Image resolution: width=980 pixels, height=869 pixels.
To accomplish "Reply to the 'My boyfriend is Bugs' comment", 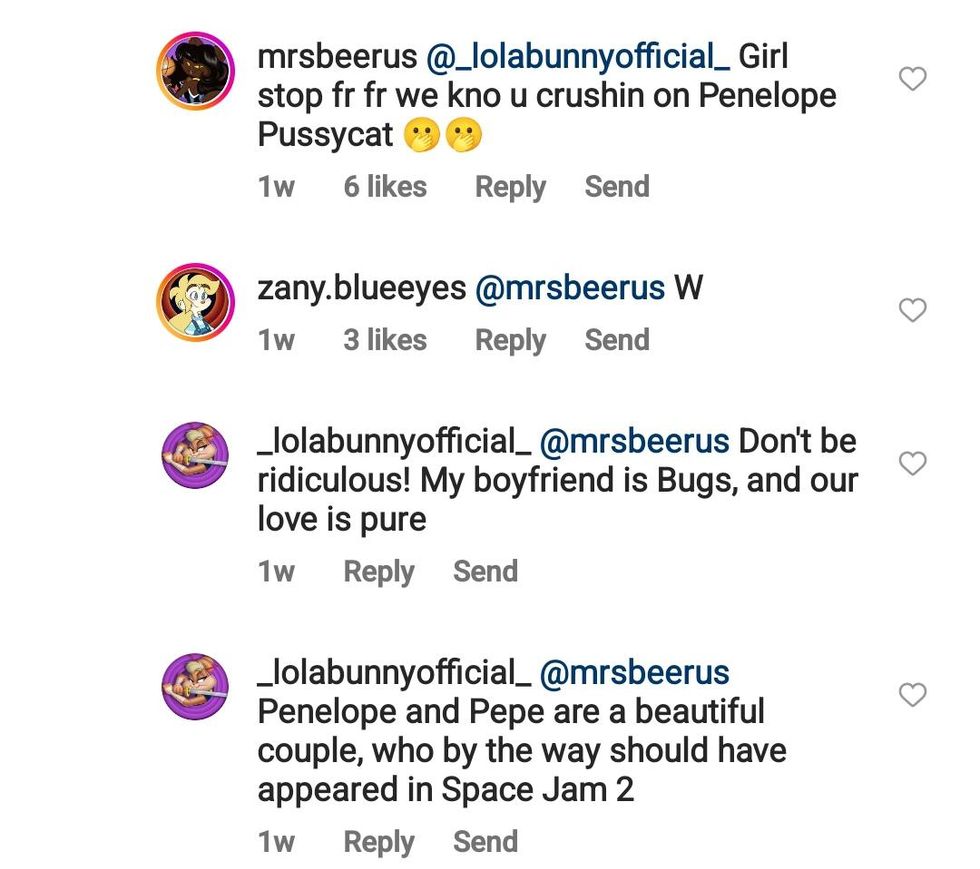I will [x=378, y=571].
